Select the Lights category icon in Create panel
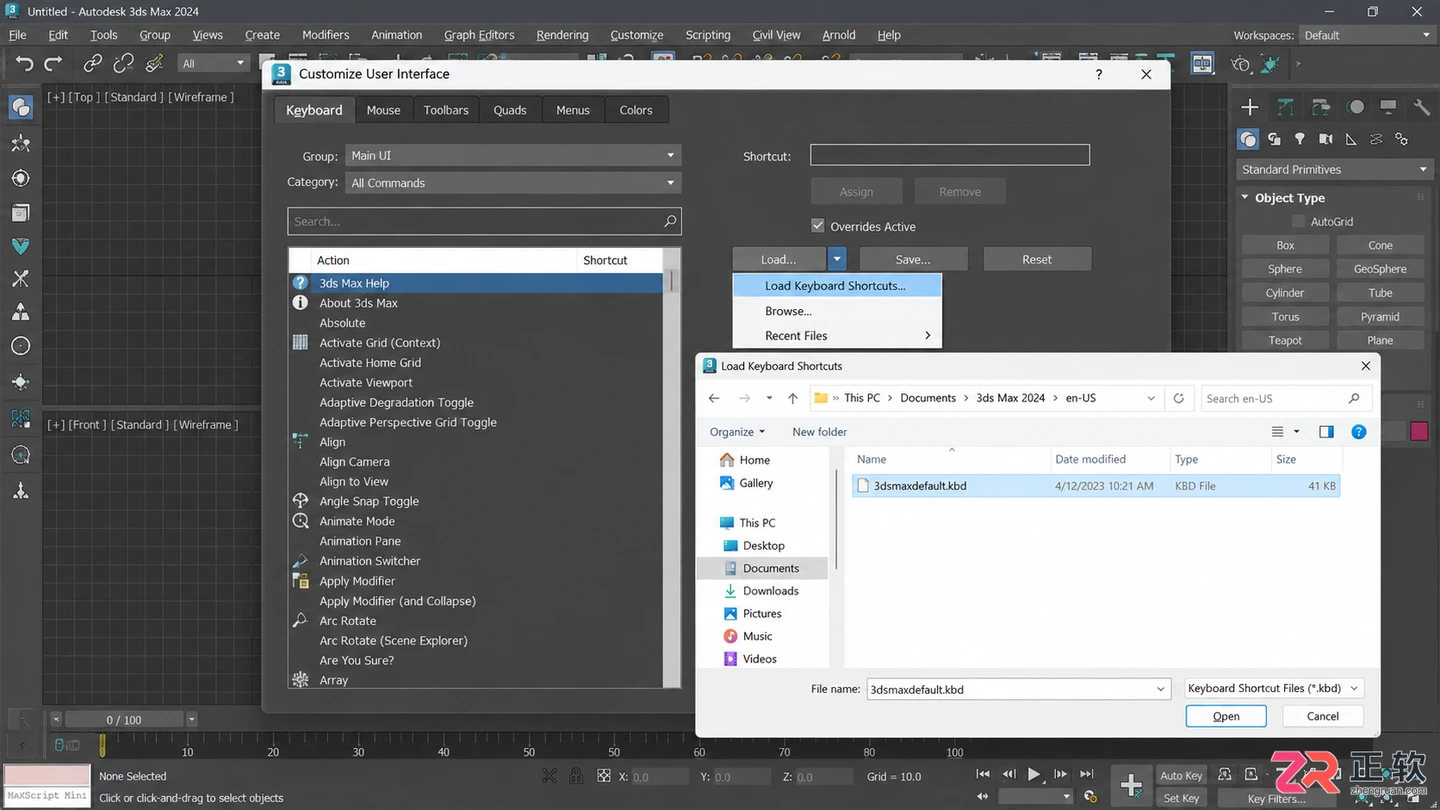1440x810 pixels. point(1300,139)
